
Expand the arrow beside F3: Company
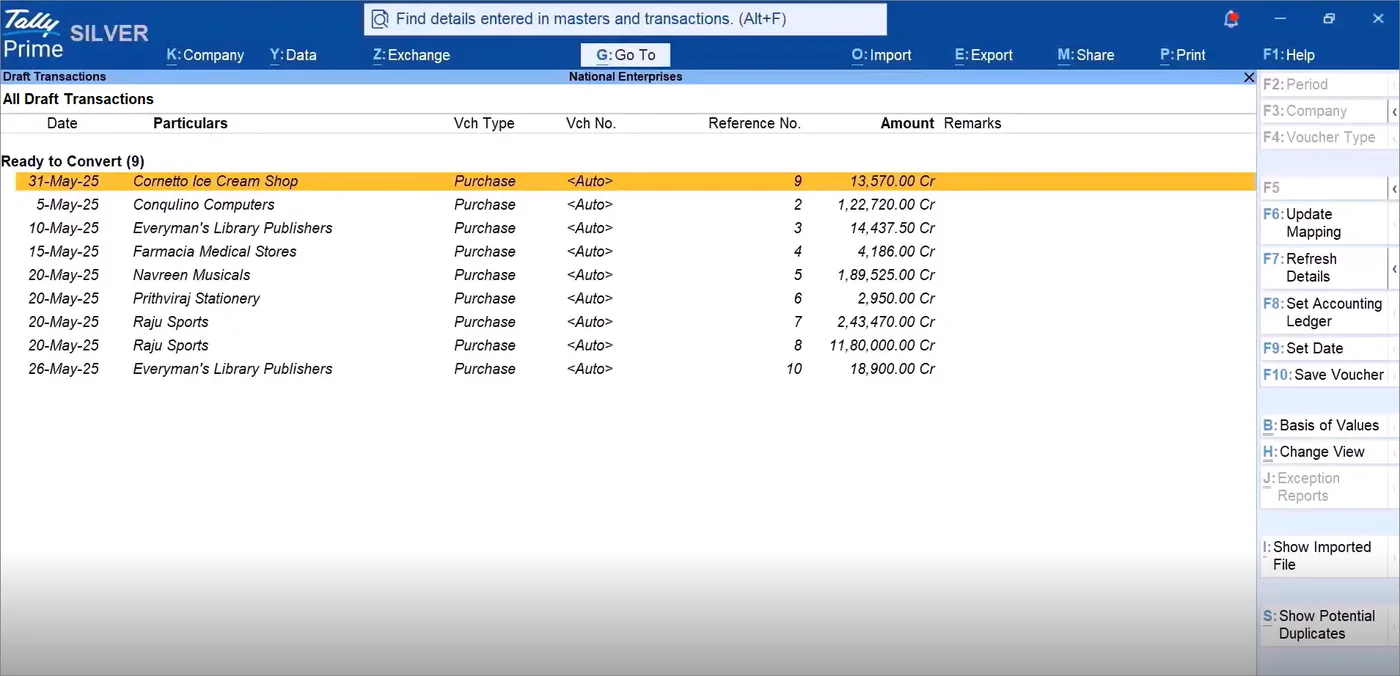coord(1394,111)
